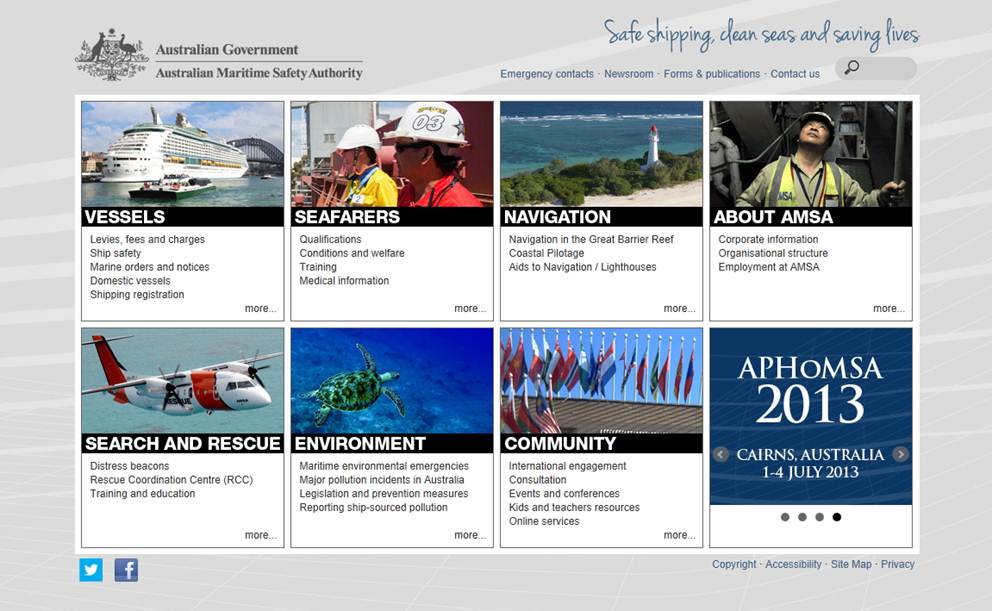Click the Australian Government crest logo
The image size is (992, 611).
[111, 55]
